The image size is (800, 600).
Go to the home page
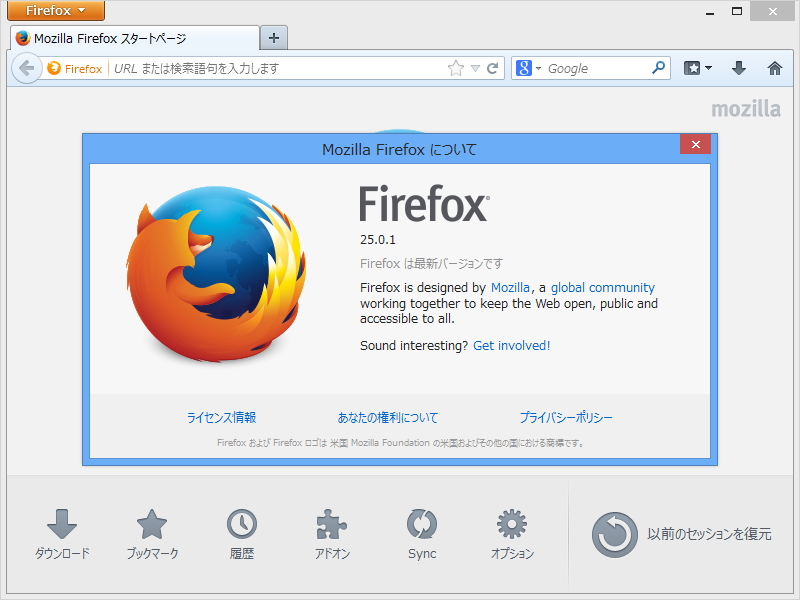[x=775, y=68]
